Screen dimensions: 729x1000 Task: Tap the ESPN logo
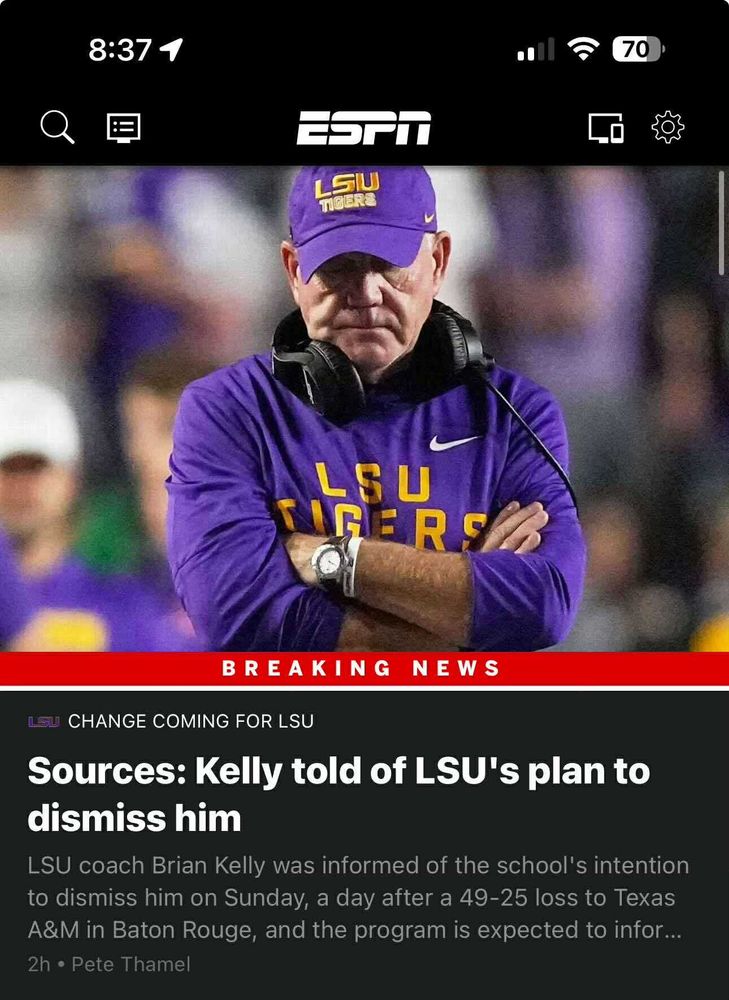(x=364, y=128)
